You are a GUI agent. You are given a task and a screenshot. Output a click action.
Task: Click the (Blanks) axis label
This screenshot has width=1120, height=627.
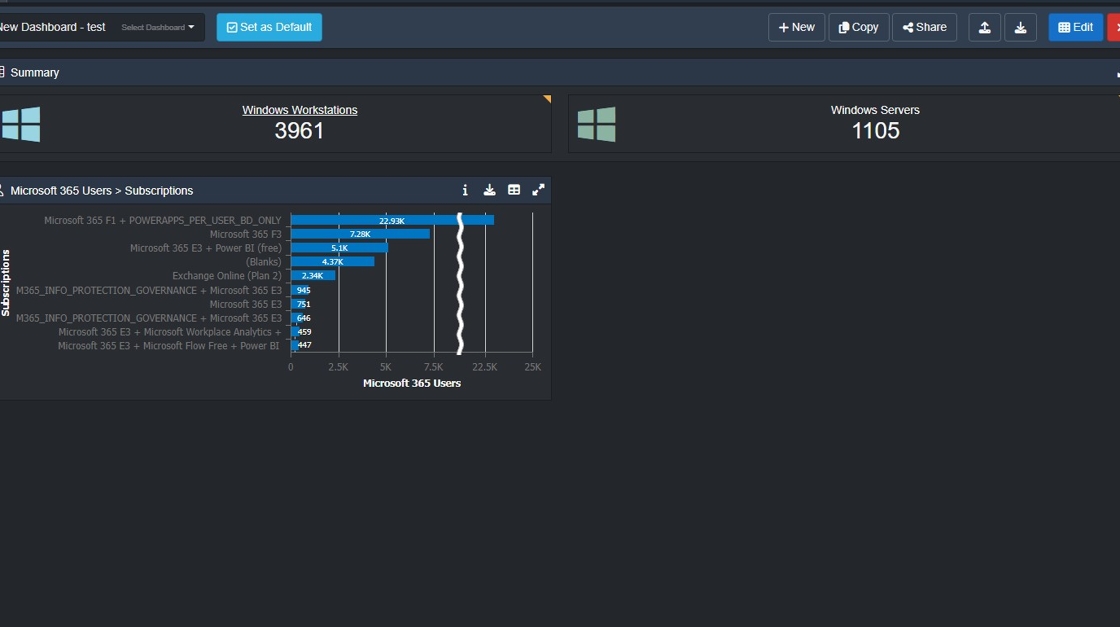coord(263,262)
